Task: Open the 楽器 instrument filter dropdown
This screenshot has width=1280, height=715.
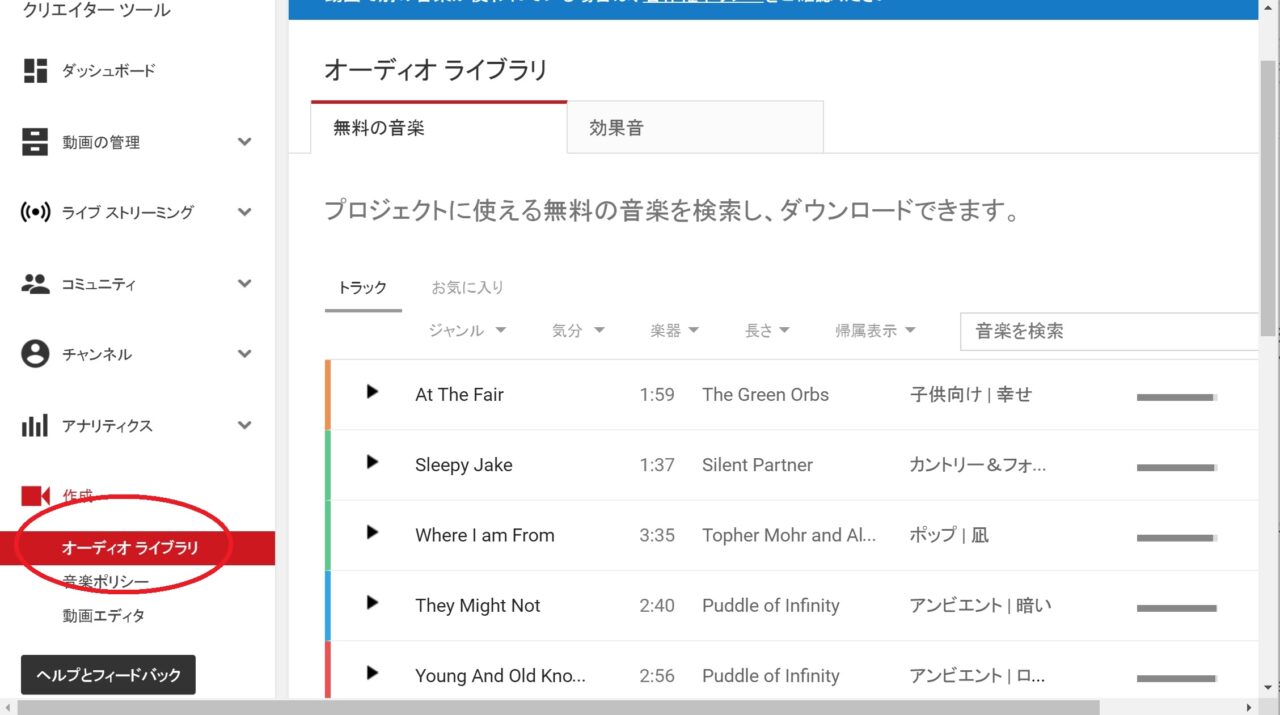Action: [674, 331]
